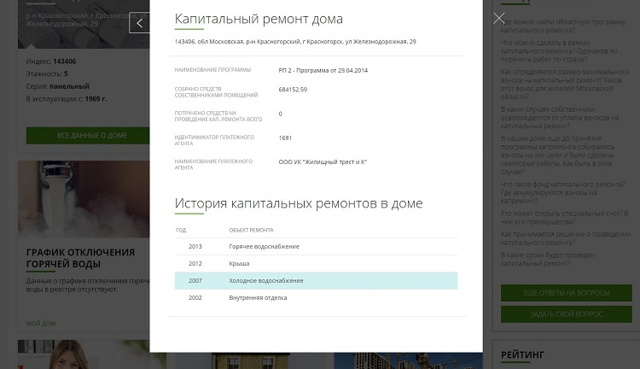Click the 'ЕЩЕ ОТВЕТЫ НА ВОПРОСЫ' button
This screenshot has width=640, height=369.
(566, 293)
